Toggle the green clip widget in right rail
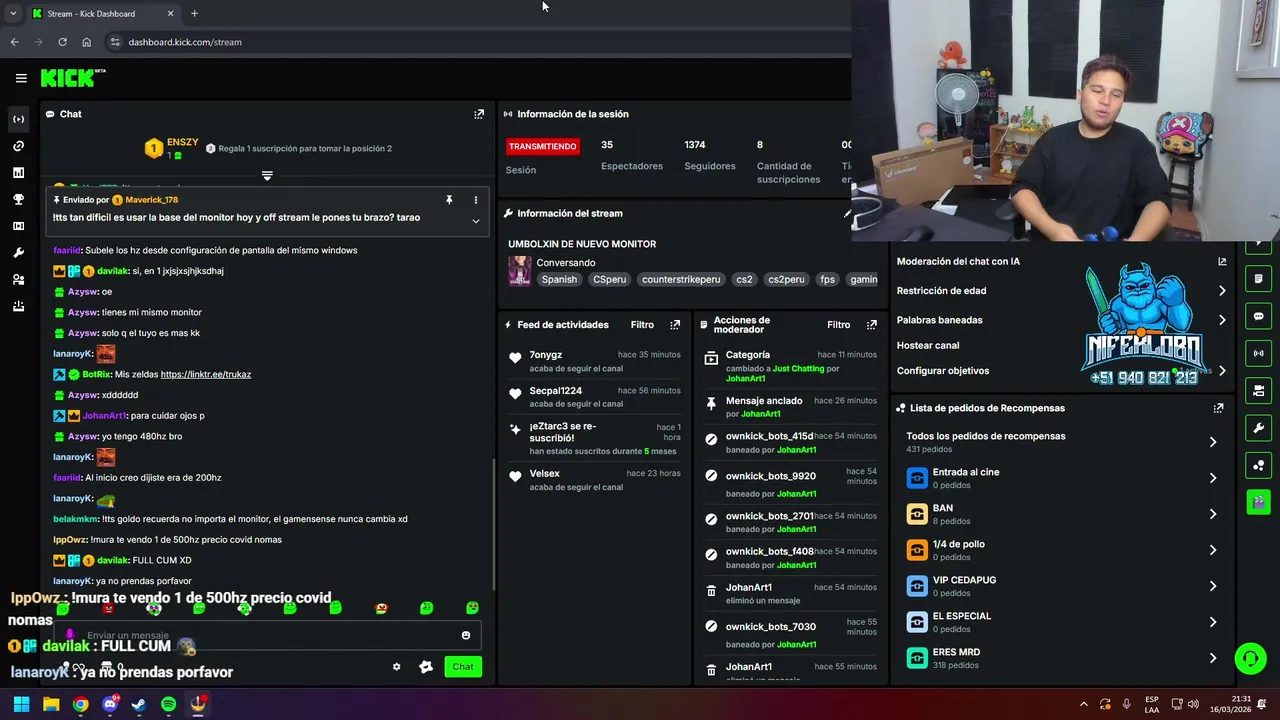The width and height of the screenshot is (1280, 720). coord(1258,502)
